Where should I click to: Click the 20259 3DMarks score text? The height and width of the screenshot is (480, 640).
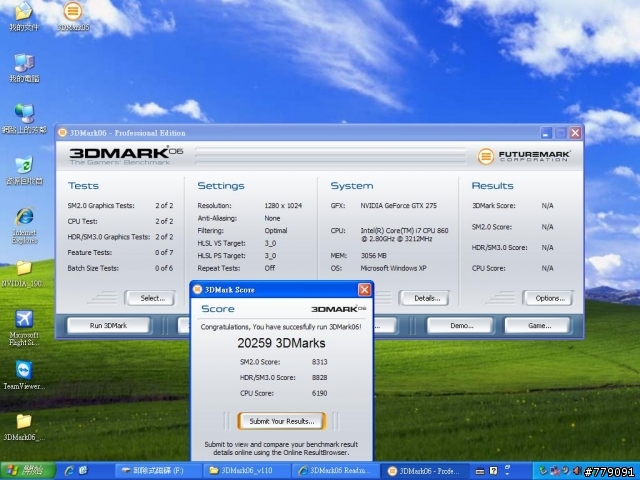(282, 343)
